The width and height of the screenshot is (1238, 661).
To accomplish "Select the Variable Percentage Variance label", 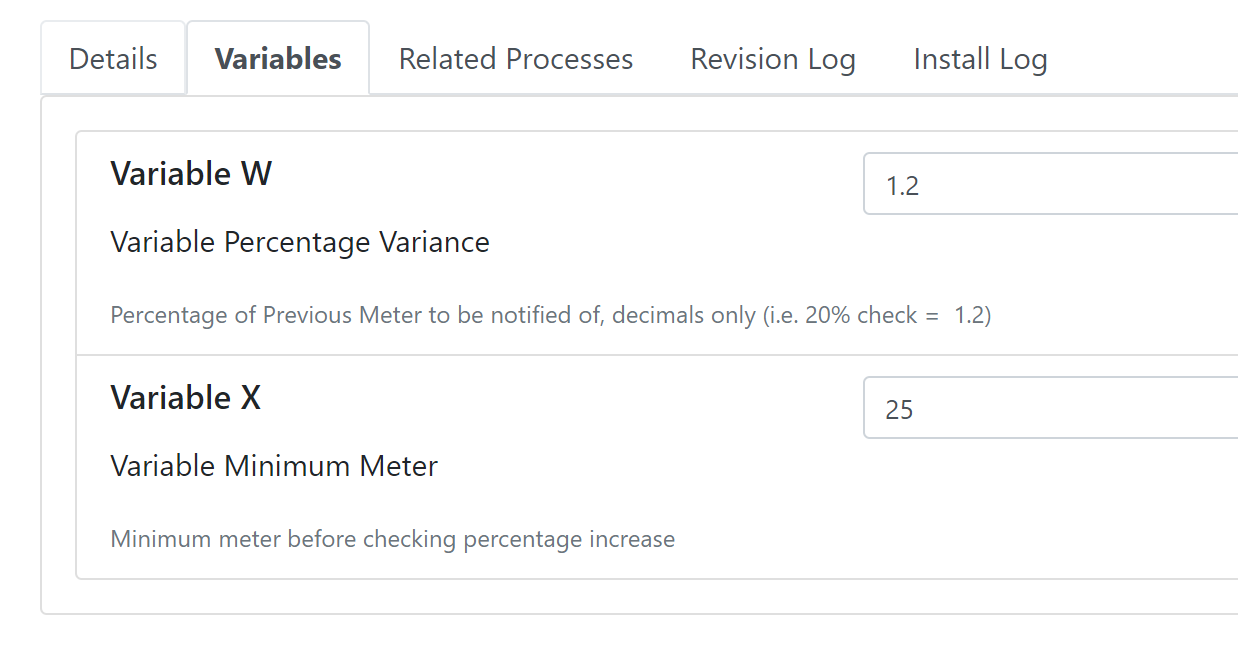I will [300, 242].
